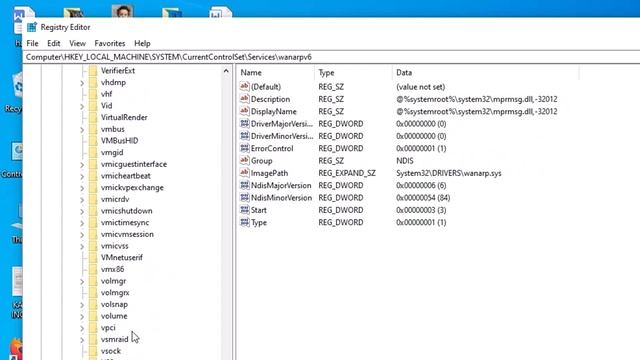
Task: Expand the vmicvss key
Action: tap(82, 247)
